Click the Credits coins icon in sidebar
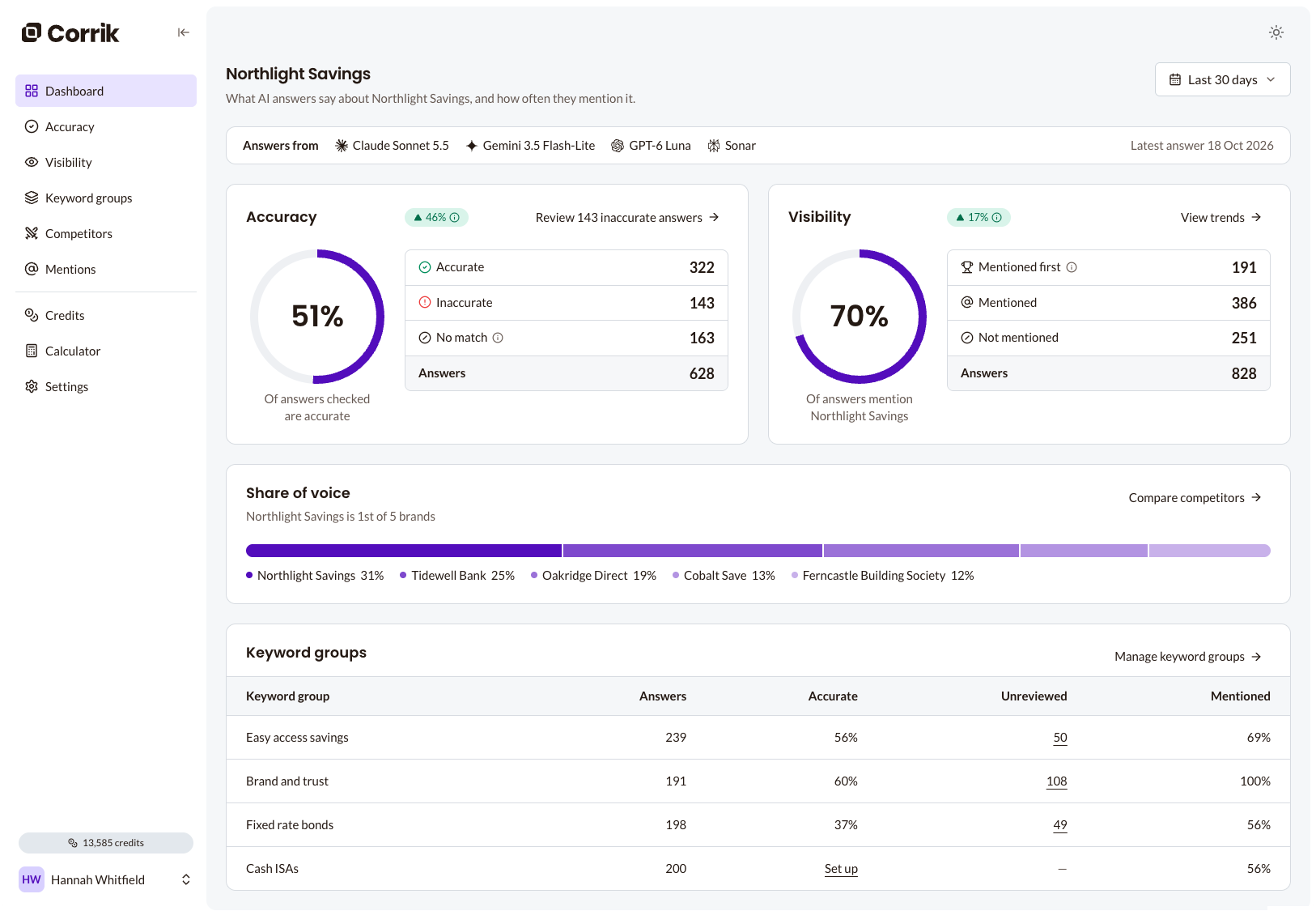The image size is (1316, 911). (x=32, y=315)
